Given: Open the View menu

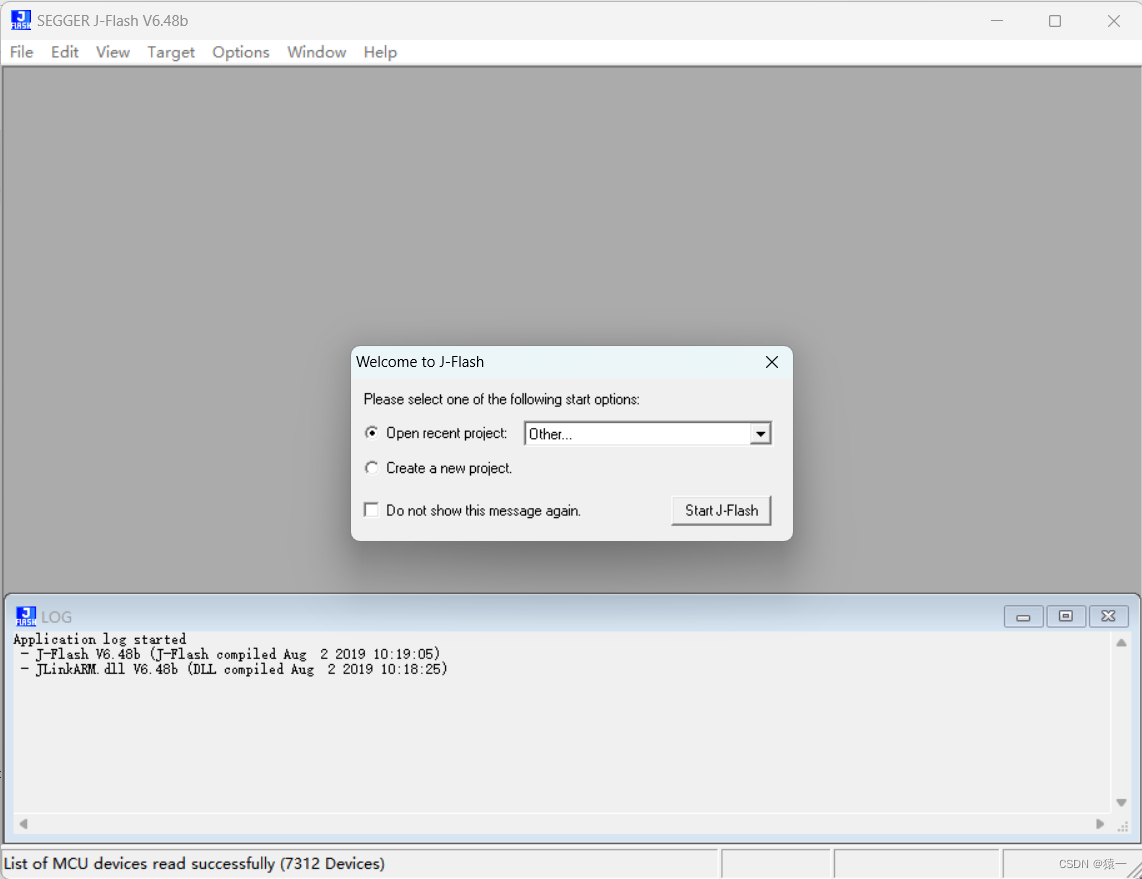Looking at the screenshot, I should tap(113, 52).
